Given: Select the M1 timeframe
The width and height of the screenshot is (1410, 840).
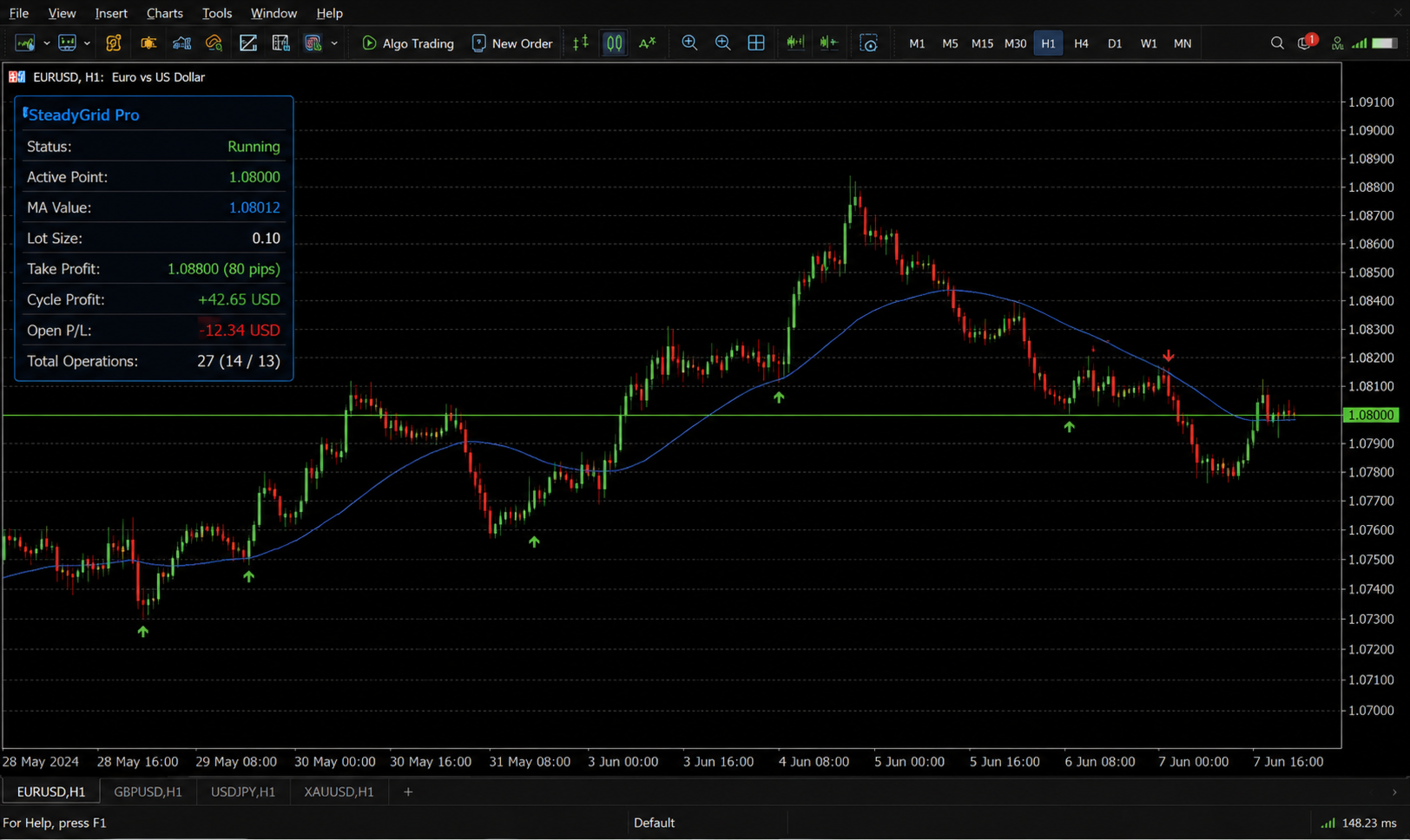Looking at the screenshot, I should point(917,43).
